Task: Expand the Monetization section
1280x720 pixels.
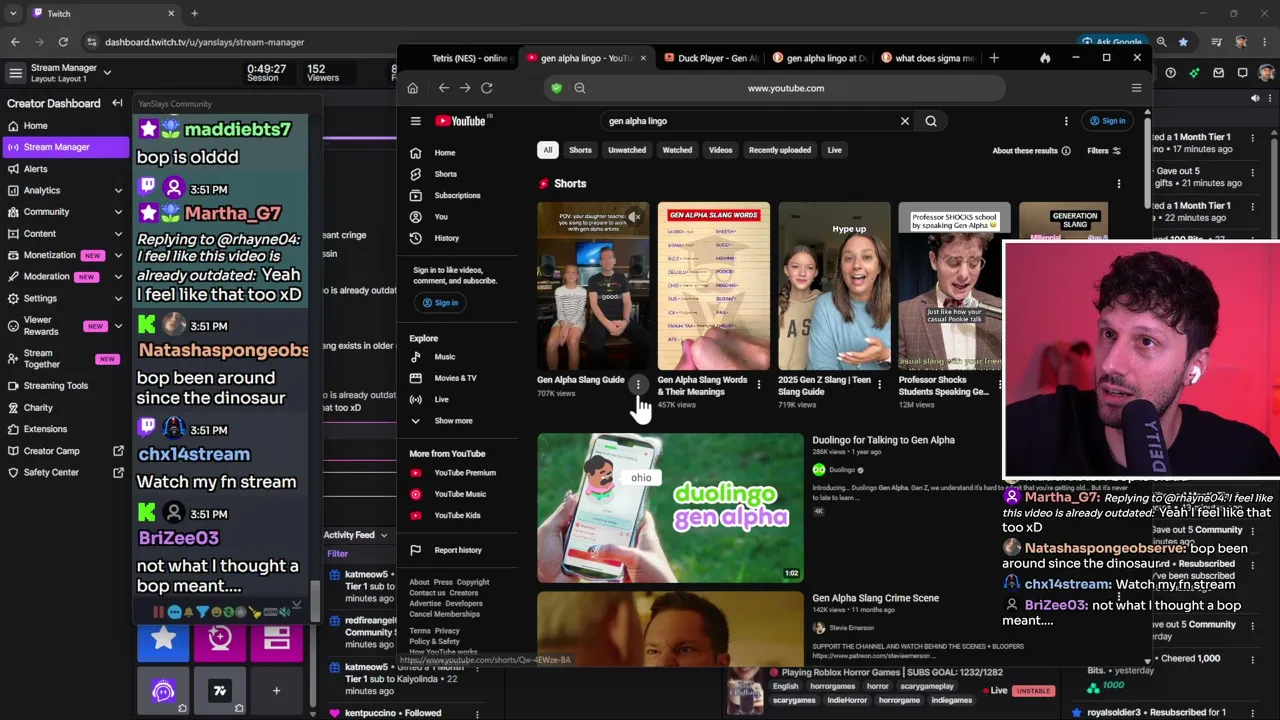Action: 118,255
